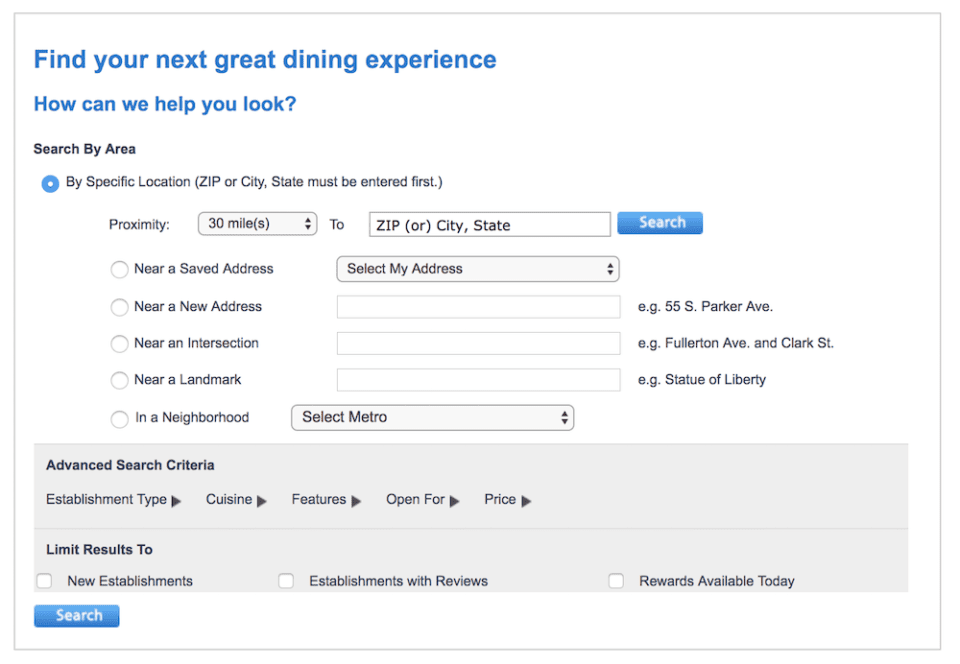The image size is (960, 664).
Task: Open the Proximity distance dropdown
Action: 257,224
